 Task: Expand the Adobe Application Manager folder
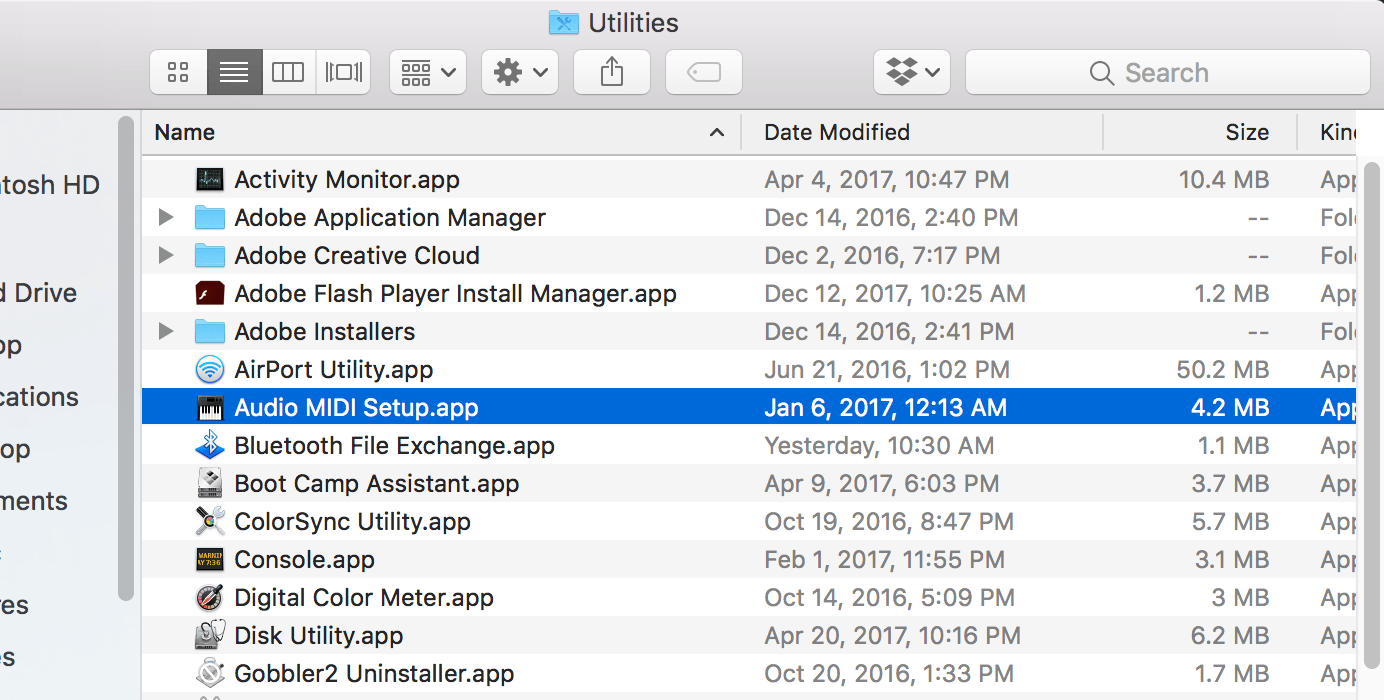click(x=166, y=218)
